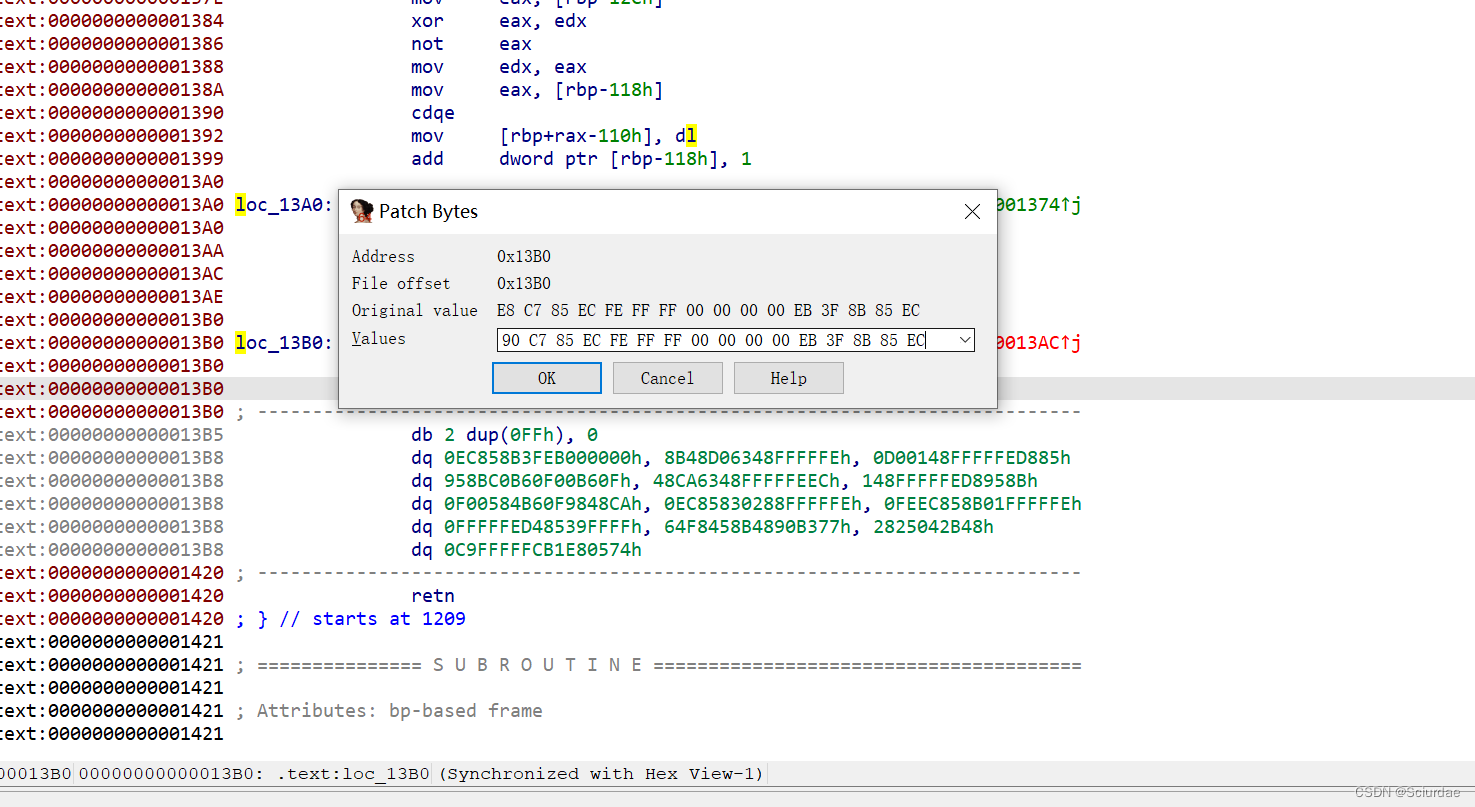Click 'mov eax, [rbp-118h]' line
1475x807 pixels.
(x=537, y=90)
